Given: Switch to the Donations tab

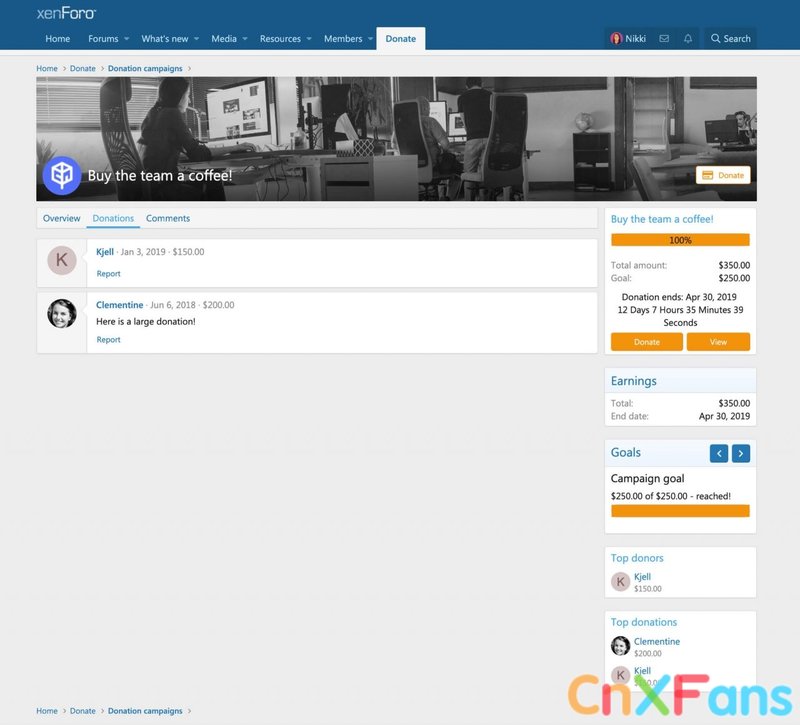Looking at the screenshot, I should click(113, 218).
